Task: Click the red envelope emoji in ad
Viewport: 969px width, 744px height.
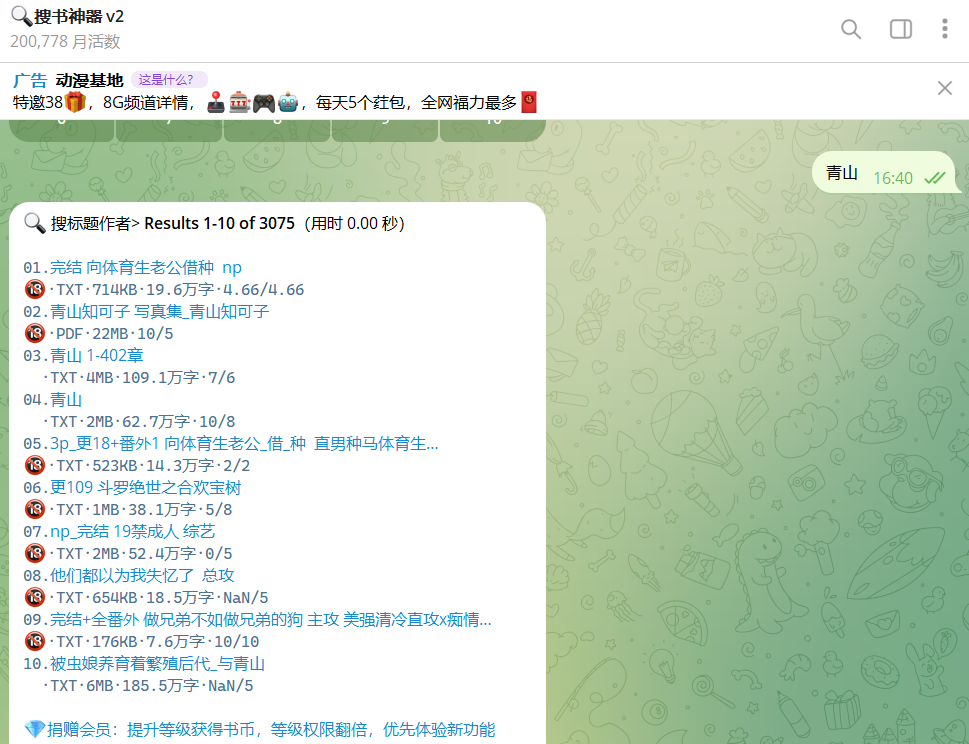Action: [x=528, y=101]
